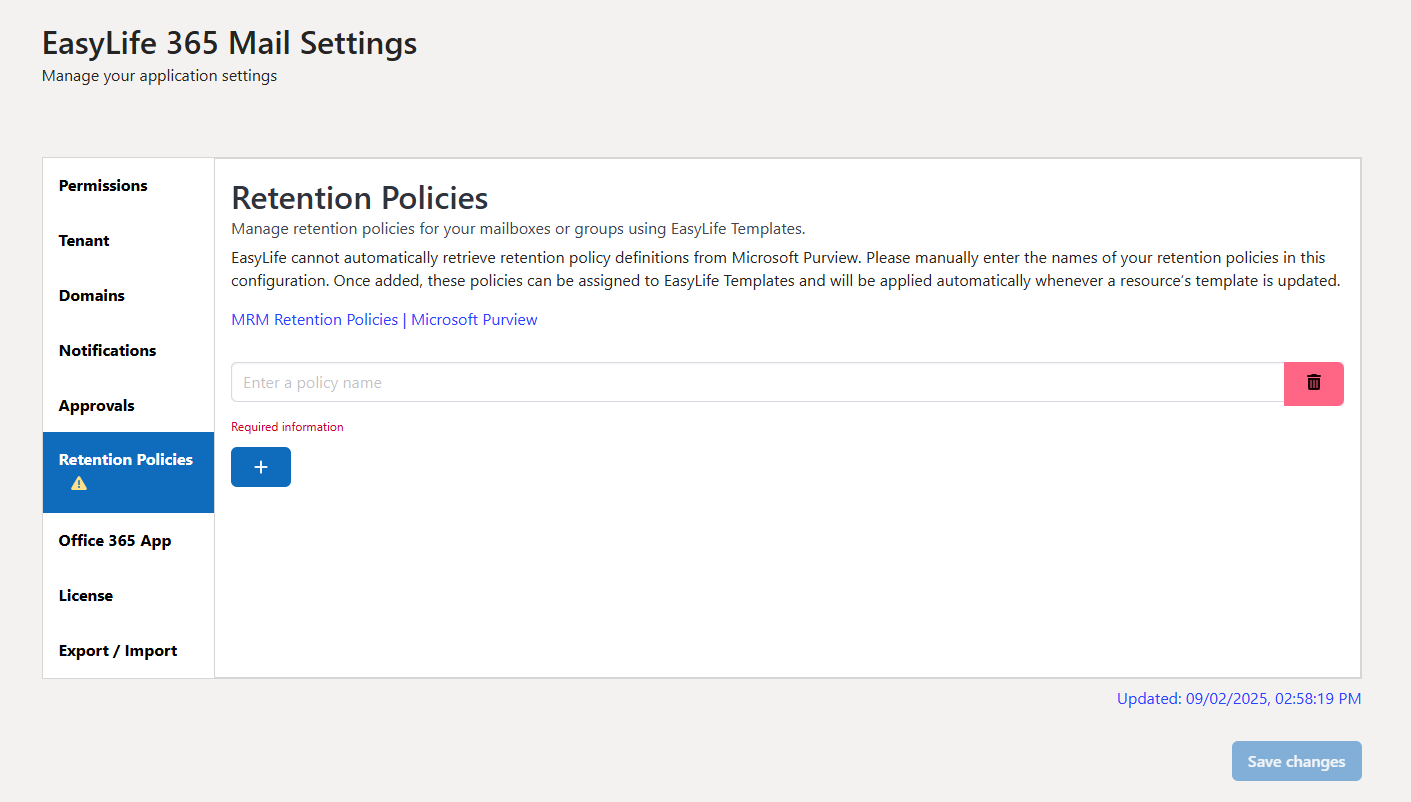Open the Export / Import section
The image size is (1411, 802).
coord(117,650)
